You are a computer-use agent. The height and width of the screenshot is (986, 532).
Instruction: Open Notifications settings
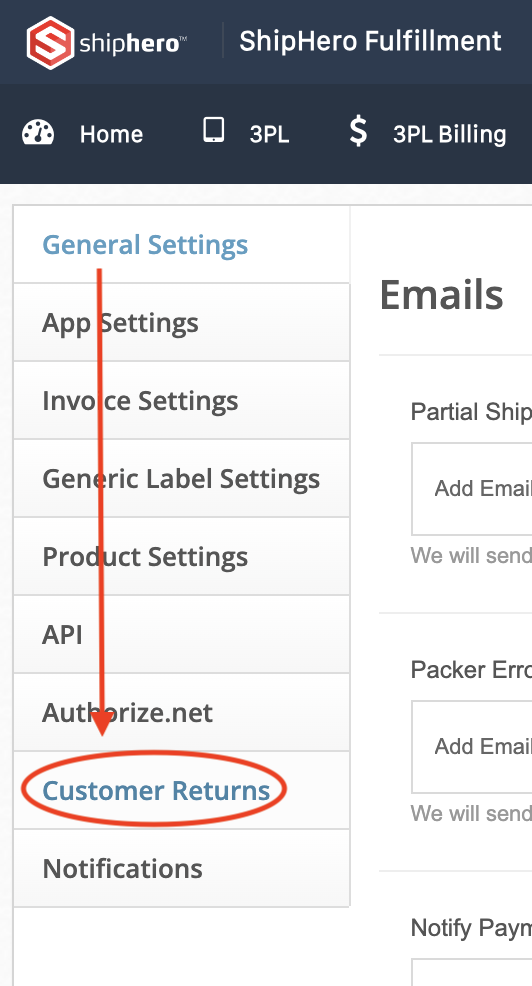(181, 868)
